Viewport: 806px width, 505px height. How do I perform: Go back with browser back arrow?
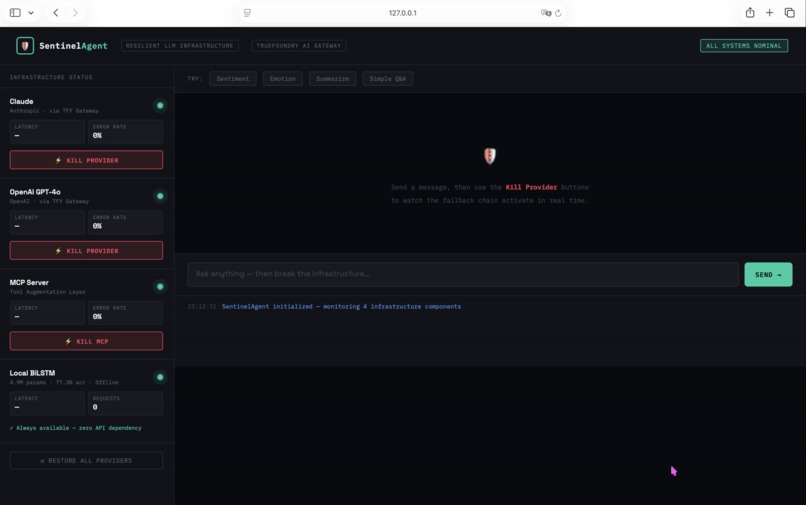pyautogui.click(x=56, y=13)
